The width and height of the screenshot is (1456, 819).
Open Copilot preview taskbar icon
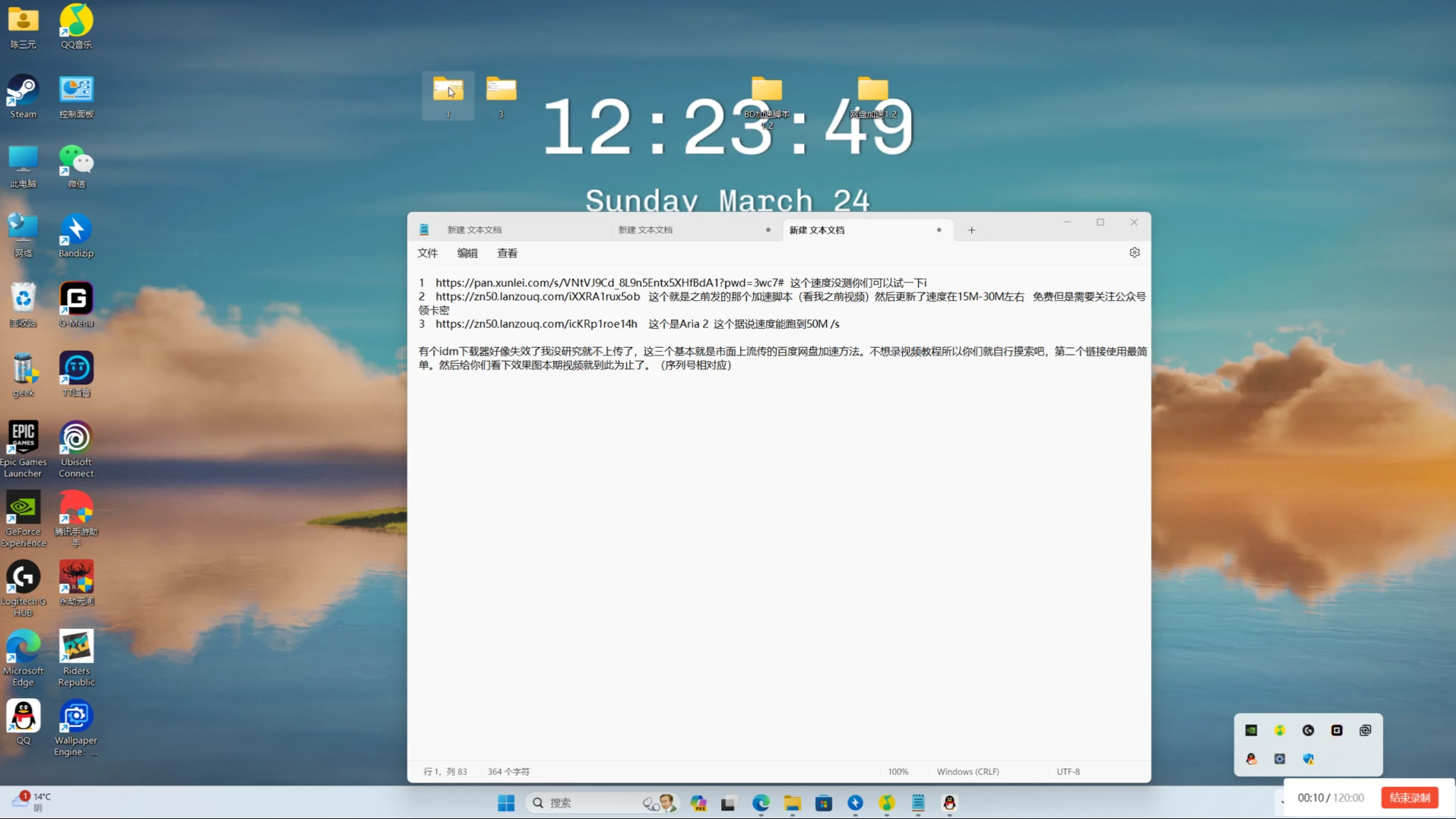pos(698,803)
